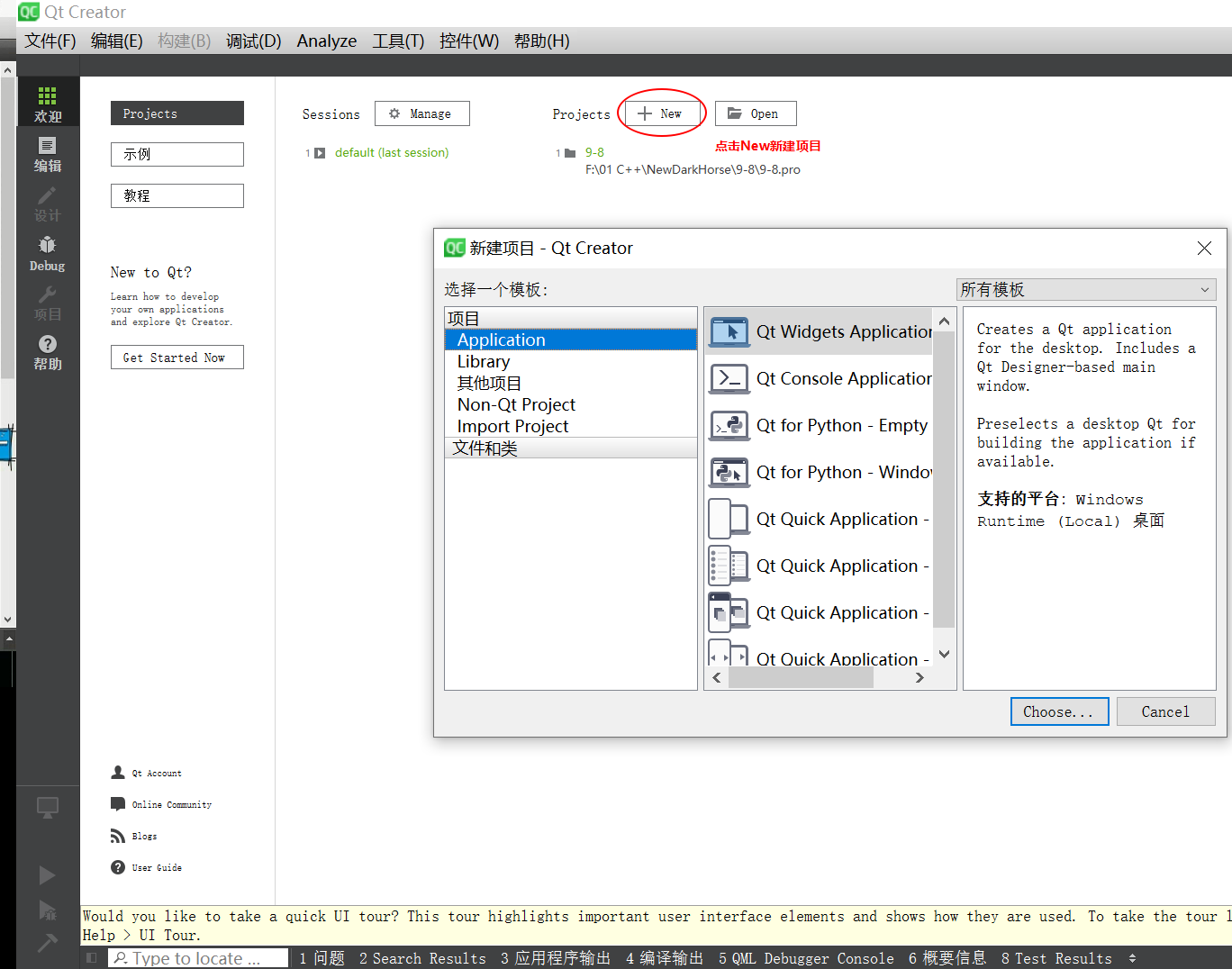This screenshot has height=969, width=1232.
Task: Click the Qt Account person icon
Action: tap(118, 773)
